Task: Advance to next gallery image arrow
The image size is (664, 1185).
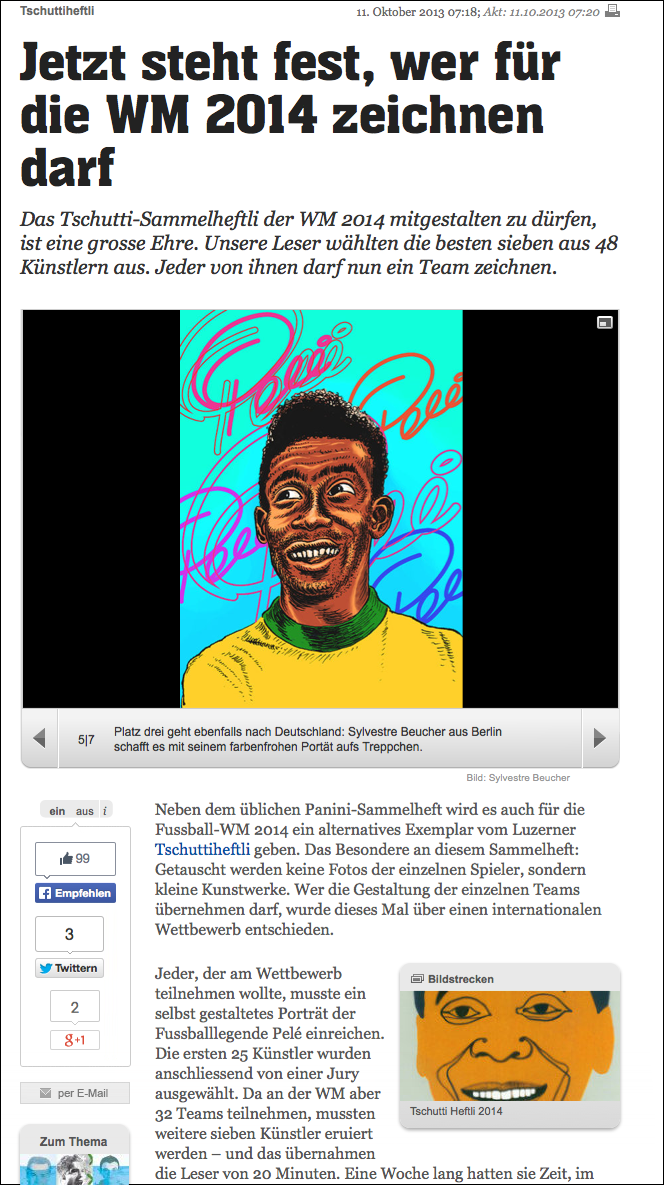Action: [600, 738]
